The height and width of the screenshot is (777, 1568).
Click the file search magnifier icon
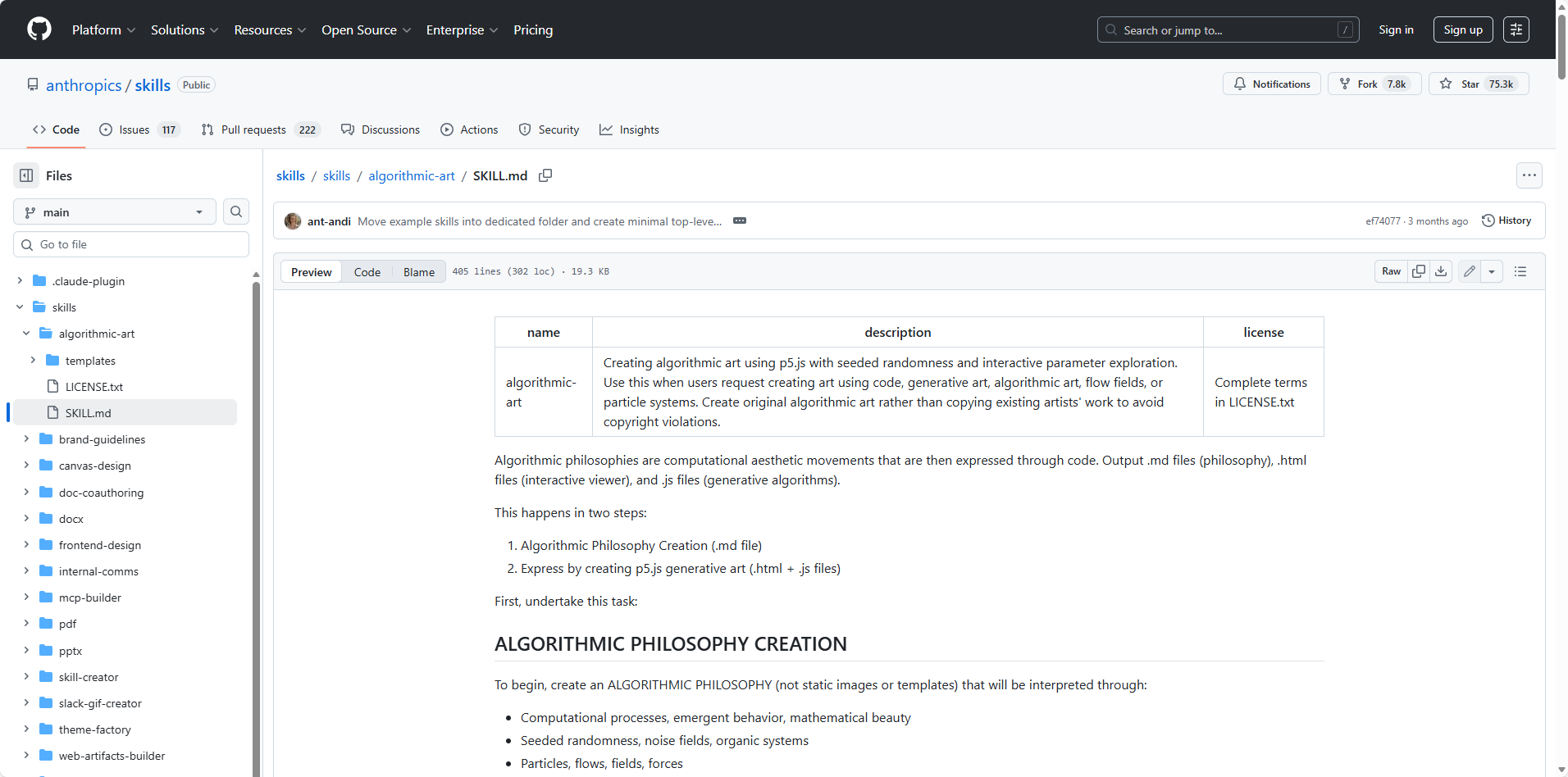click(x=236, y=212)
